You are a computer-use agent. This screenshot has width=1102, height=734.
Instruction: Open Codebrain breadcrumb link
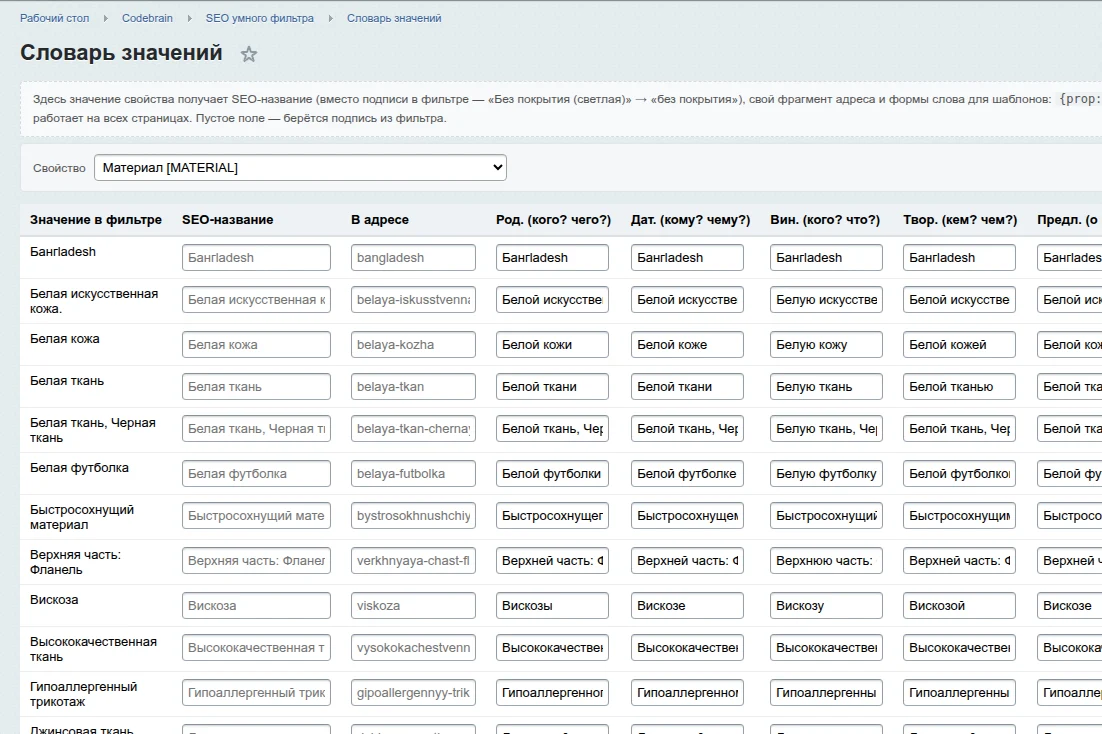[x=147, y=18]
